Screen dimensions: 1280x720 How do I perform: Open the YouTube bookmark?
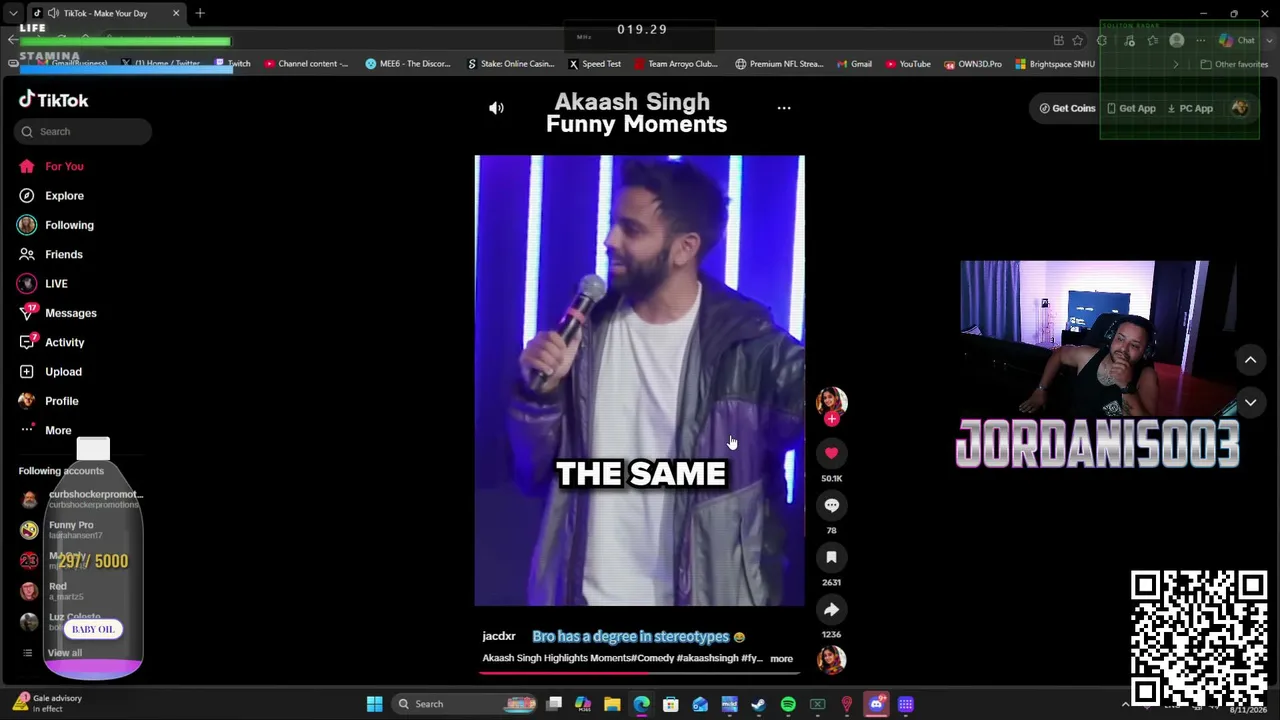(908, 64)
